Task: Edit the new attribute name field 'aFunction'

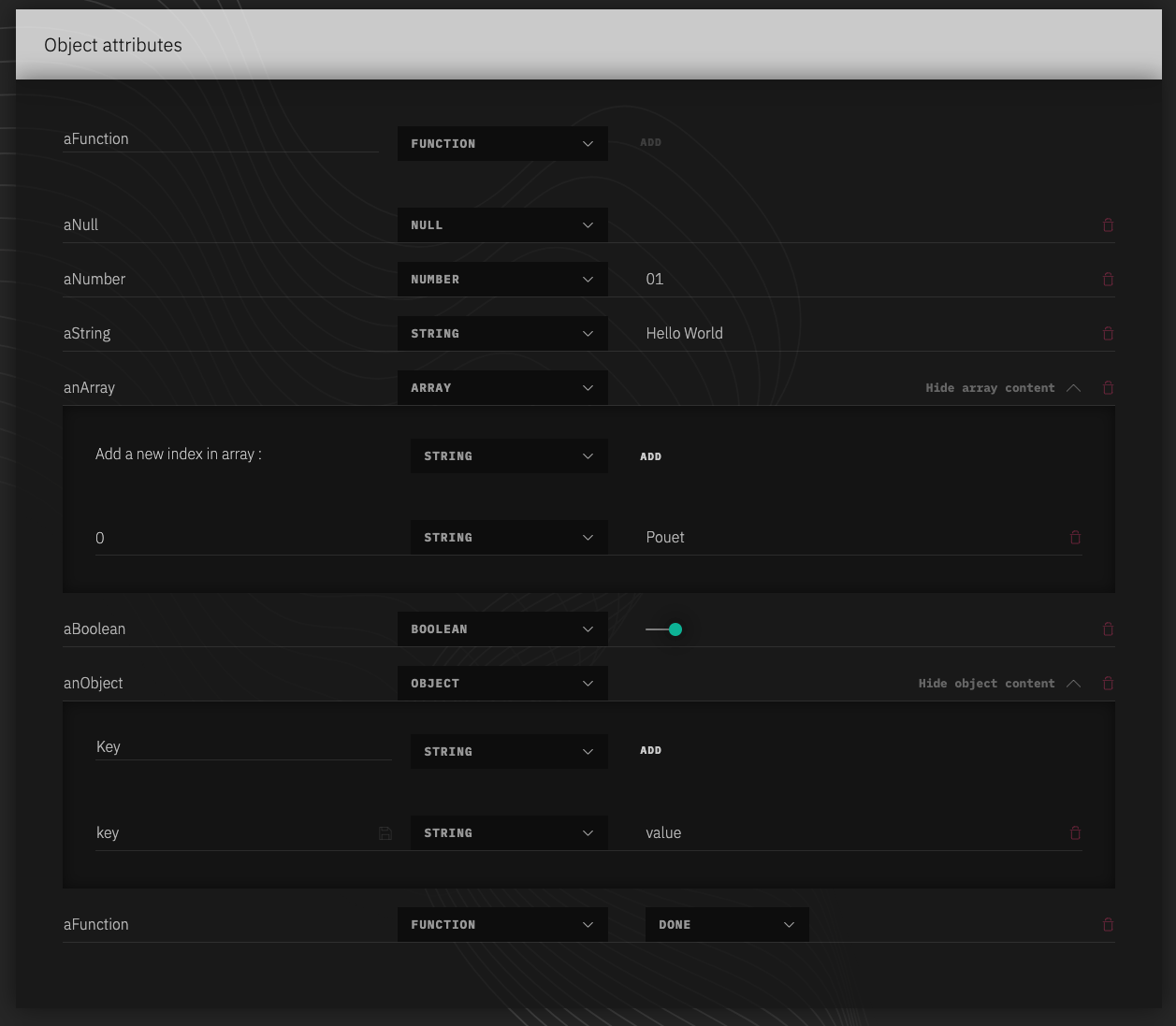Action: pyautogui.click(x=221, y=138)
